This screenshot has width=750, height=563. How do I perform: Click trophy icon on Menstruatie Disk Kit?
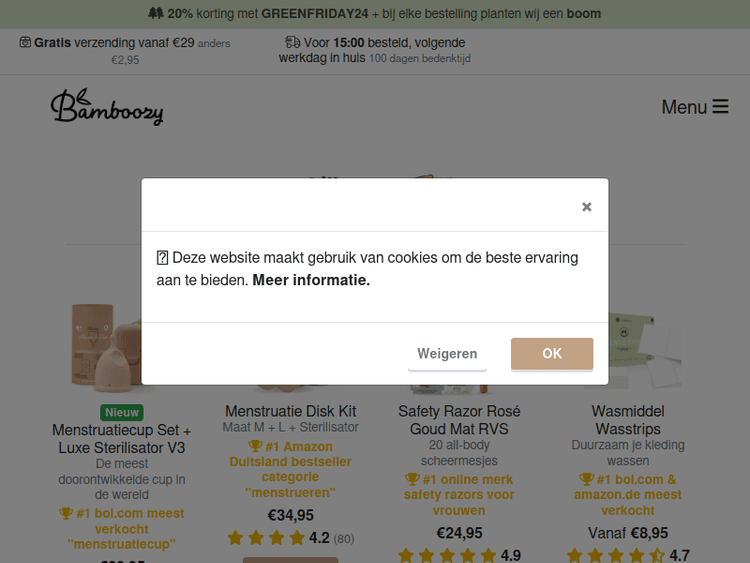tap(255, 446)
